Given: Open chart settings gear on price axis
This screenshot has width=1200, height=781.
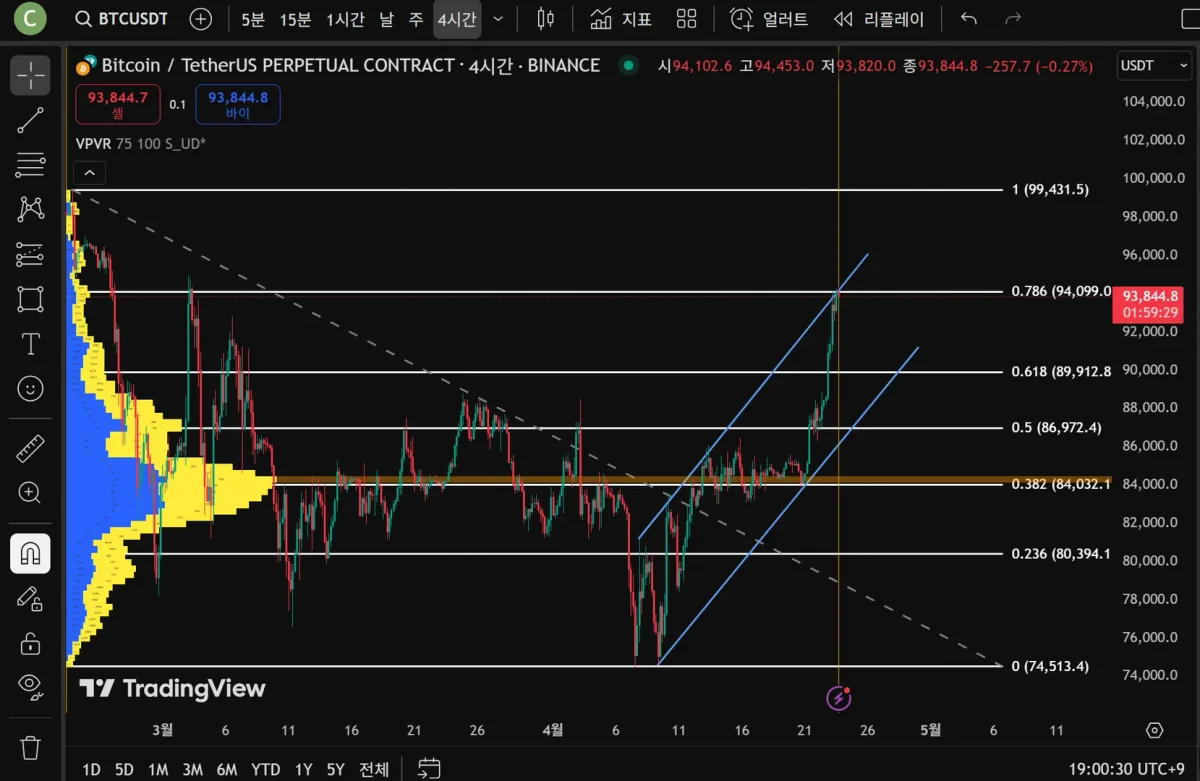Looking at the screenshot, I should [x=1156, y=730].
